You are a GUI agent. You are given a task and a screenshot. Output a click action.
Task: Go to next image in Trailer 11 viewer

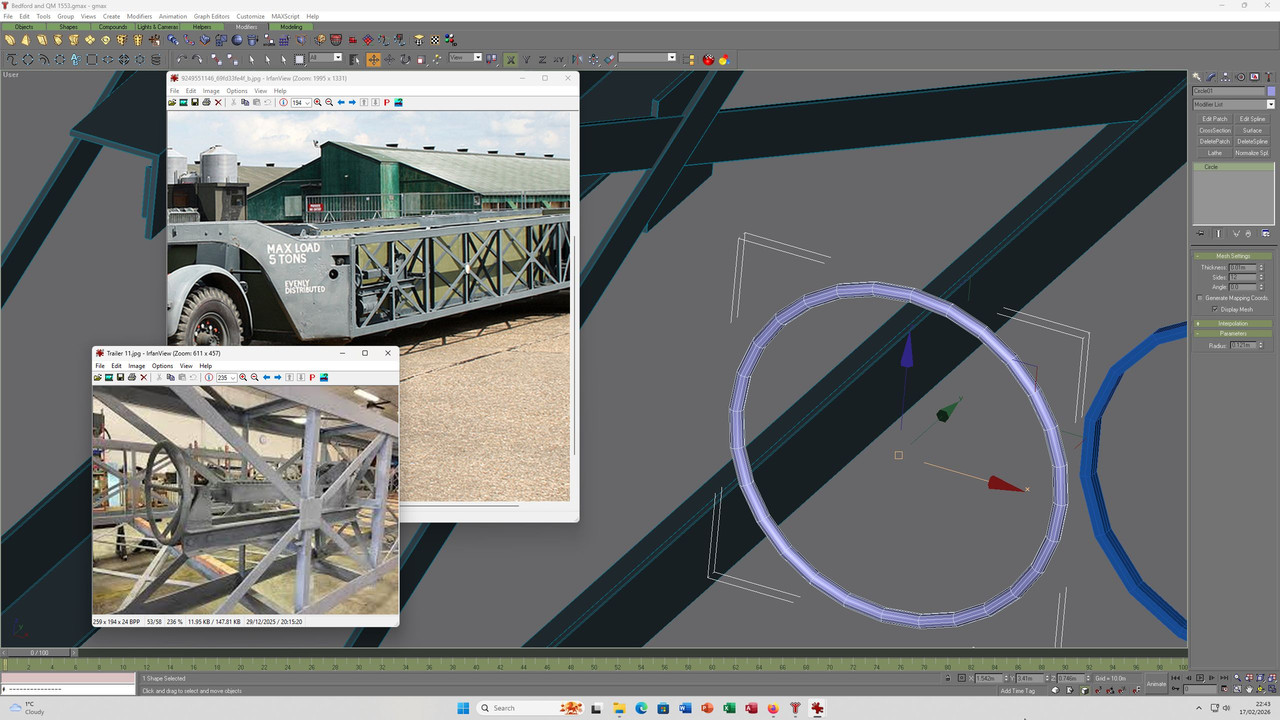(278, 377)
